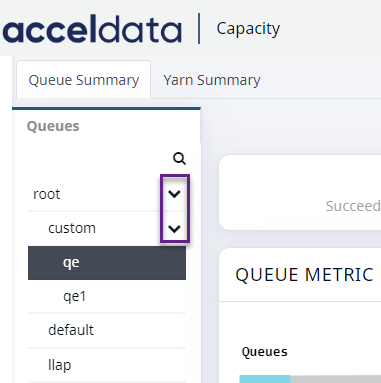Viewport: 381px width, 383px height.
Task: Open the queue search magnifier icon
Action: tap(179, 159)
